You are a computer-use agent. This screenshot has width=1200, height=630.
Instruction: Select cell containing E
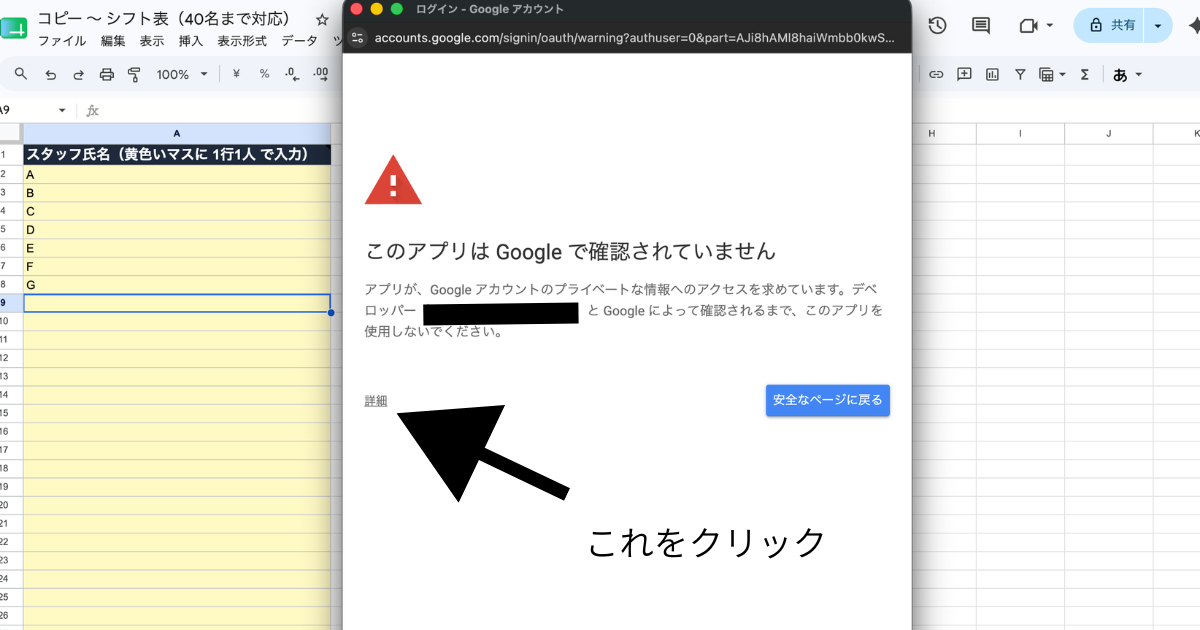tap(177, 248)
